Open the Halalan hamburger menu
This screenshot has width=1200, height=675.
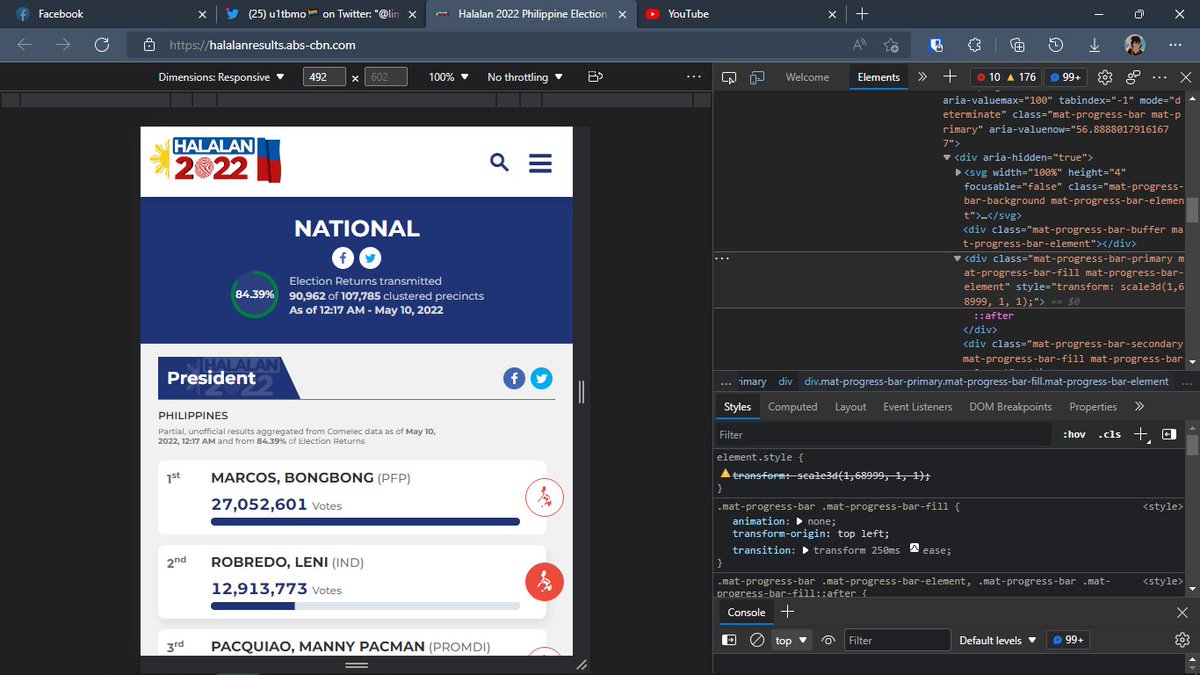540,162
